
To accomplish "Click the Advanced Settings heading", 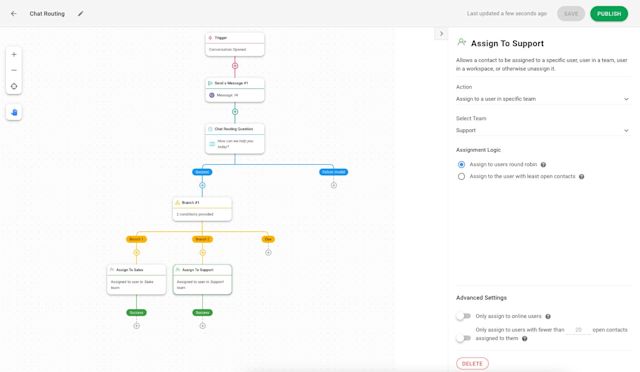I will (x=481, y=298).
